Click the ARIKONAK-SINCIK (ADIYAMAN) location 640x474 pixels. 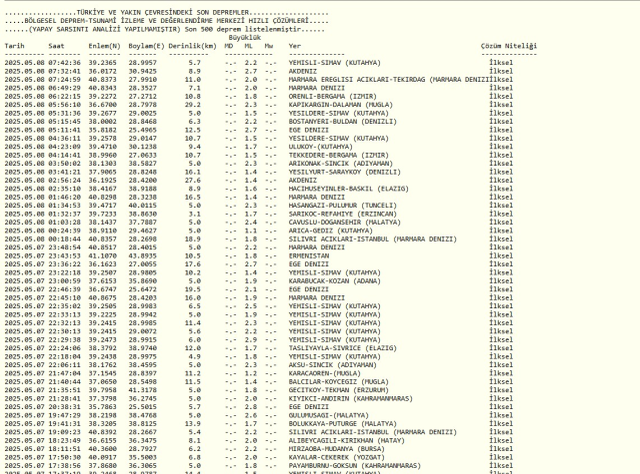(x=340, y=163)
